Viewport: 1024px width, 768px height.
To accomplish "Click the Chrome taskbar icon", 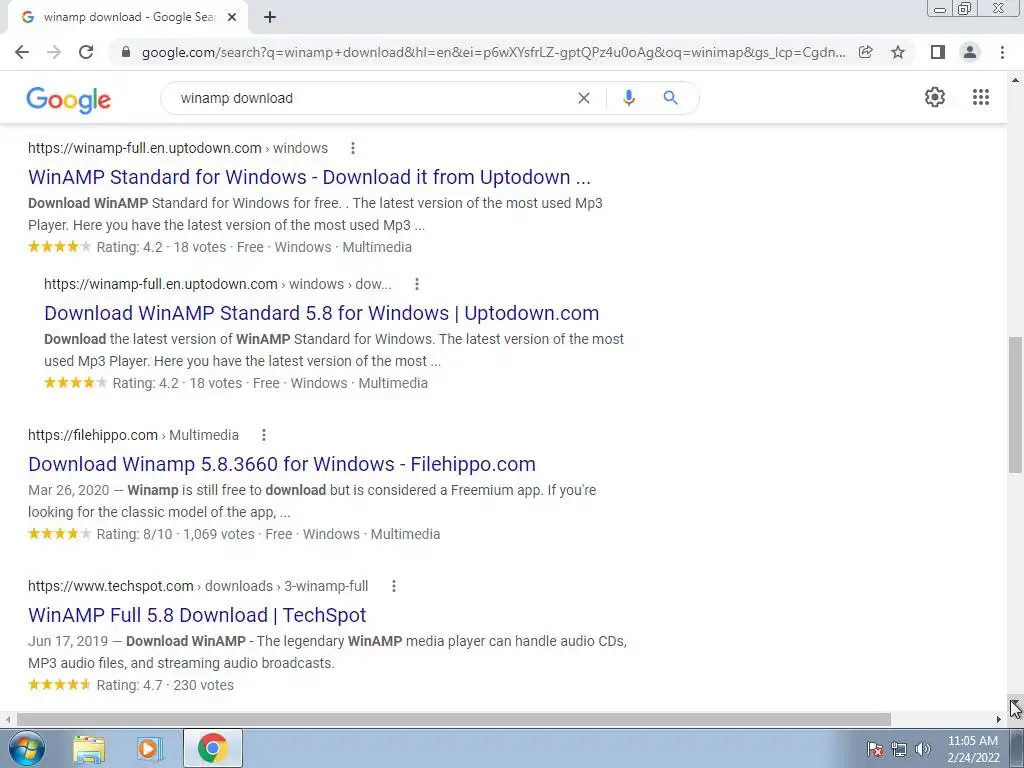I will 212,748.
